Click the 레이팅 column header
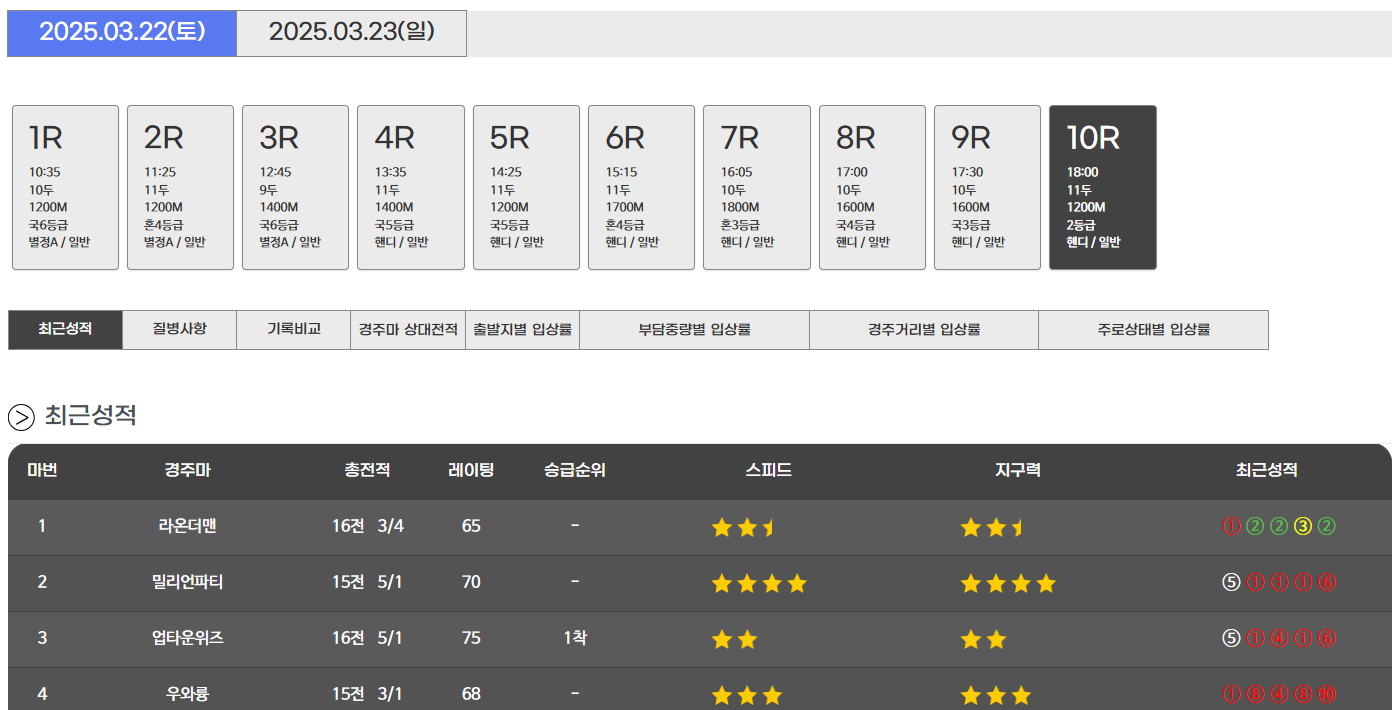 [471, 470]
